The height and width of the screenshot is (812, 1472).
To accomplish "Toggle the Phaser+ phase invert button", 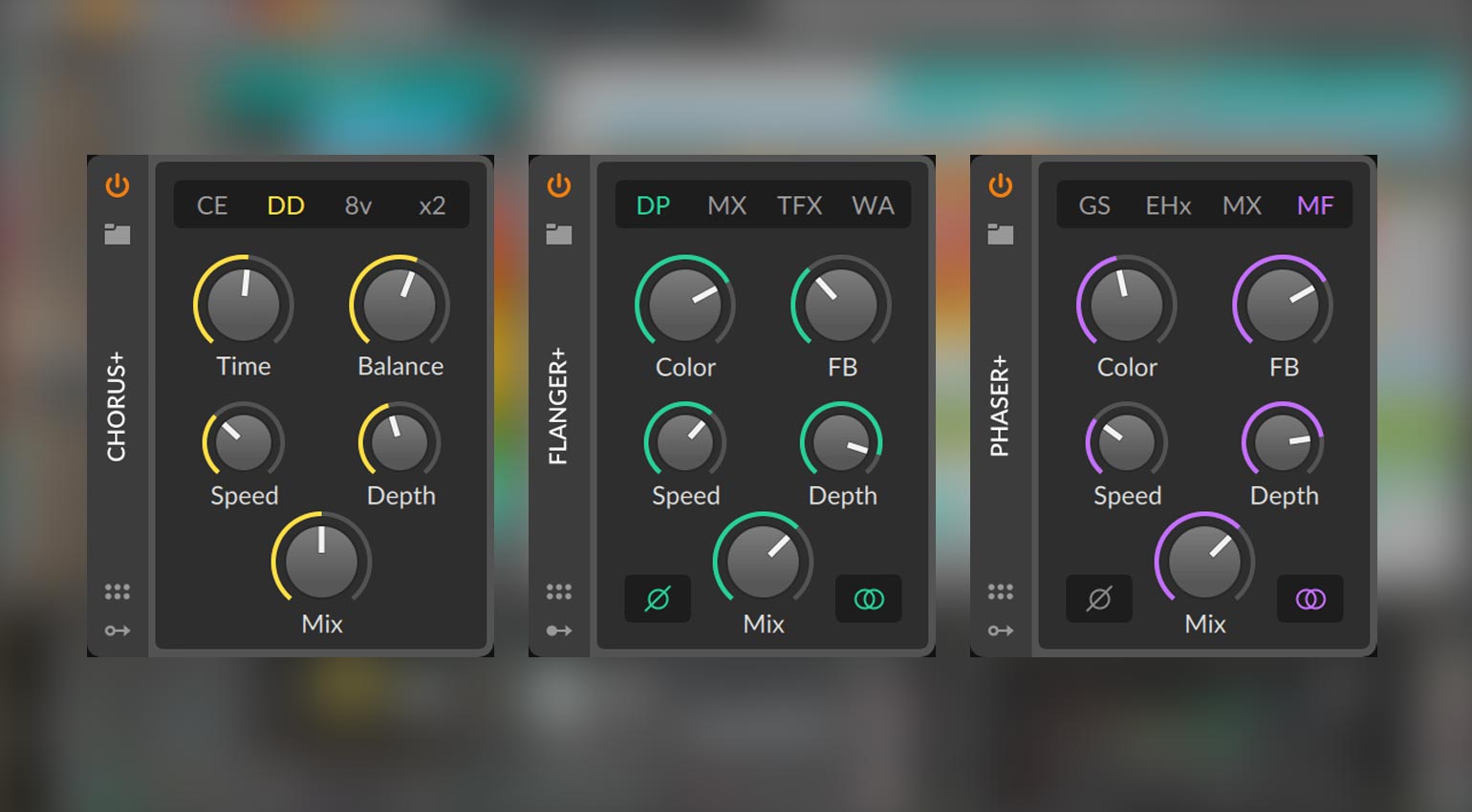I will coord(1099,599).
